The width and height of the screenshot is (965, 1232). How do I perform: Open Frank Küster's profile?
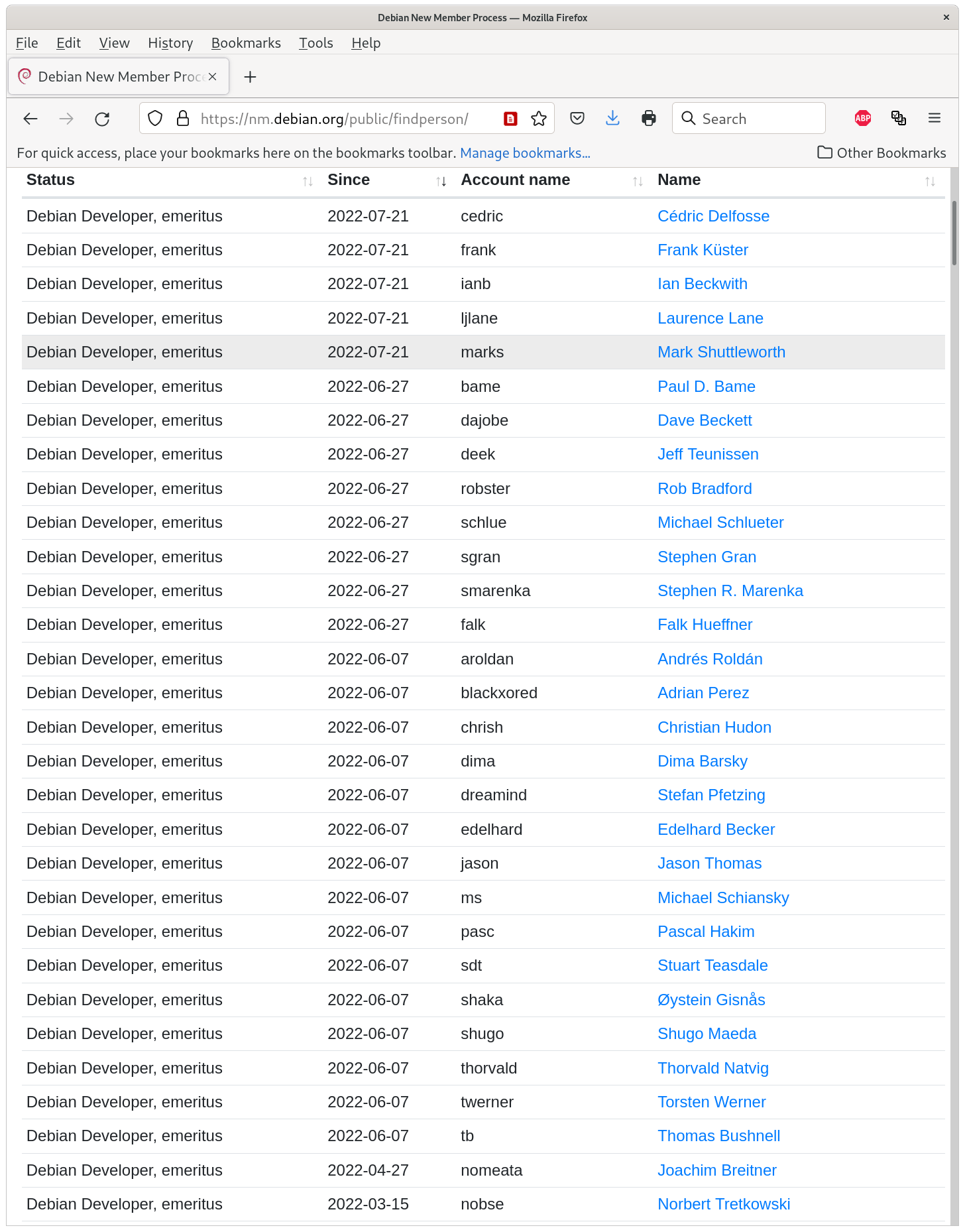pos(703,250)
